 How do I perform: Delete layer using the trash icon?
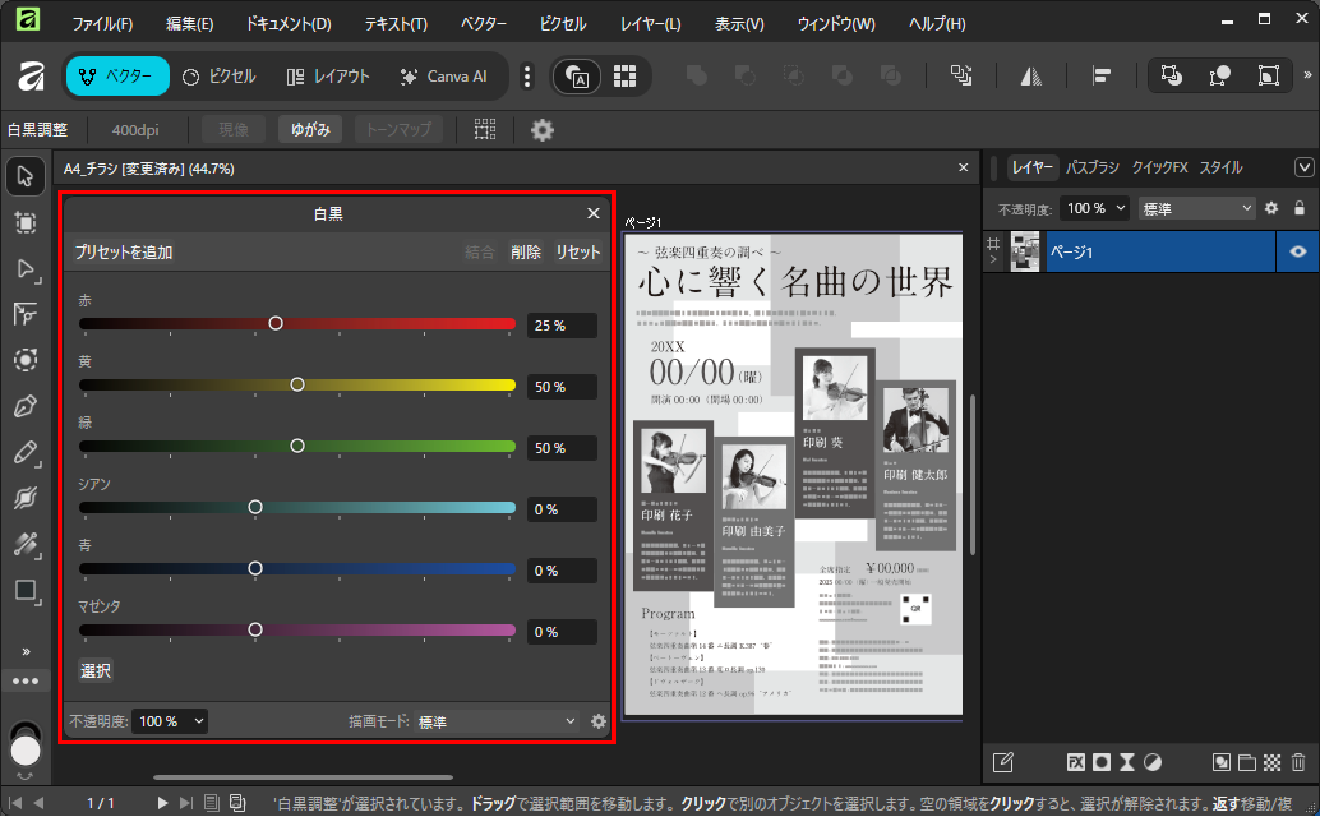pyautogui.click(x=1298, y=762)
